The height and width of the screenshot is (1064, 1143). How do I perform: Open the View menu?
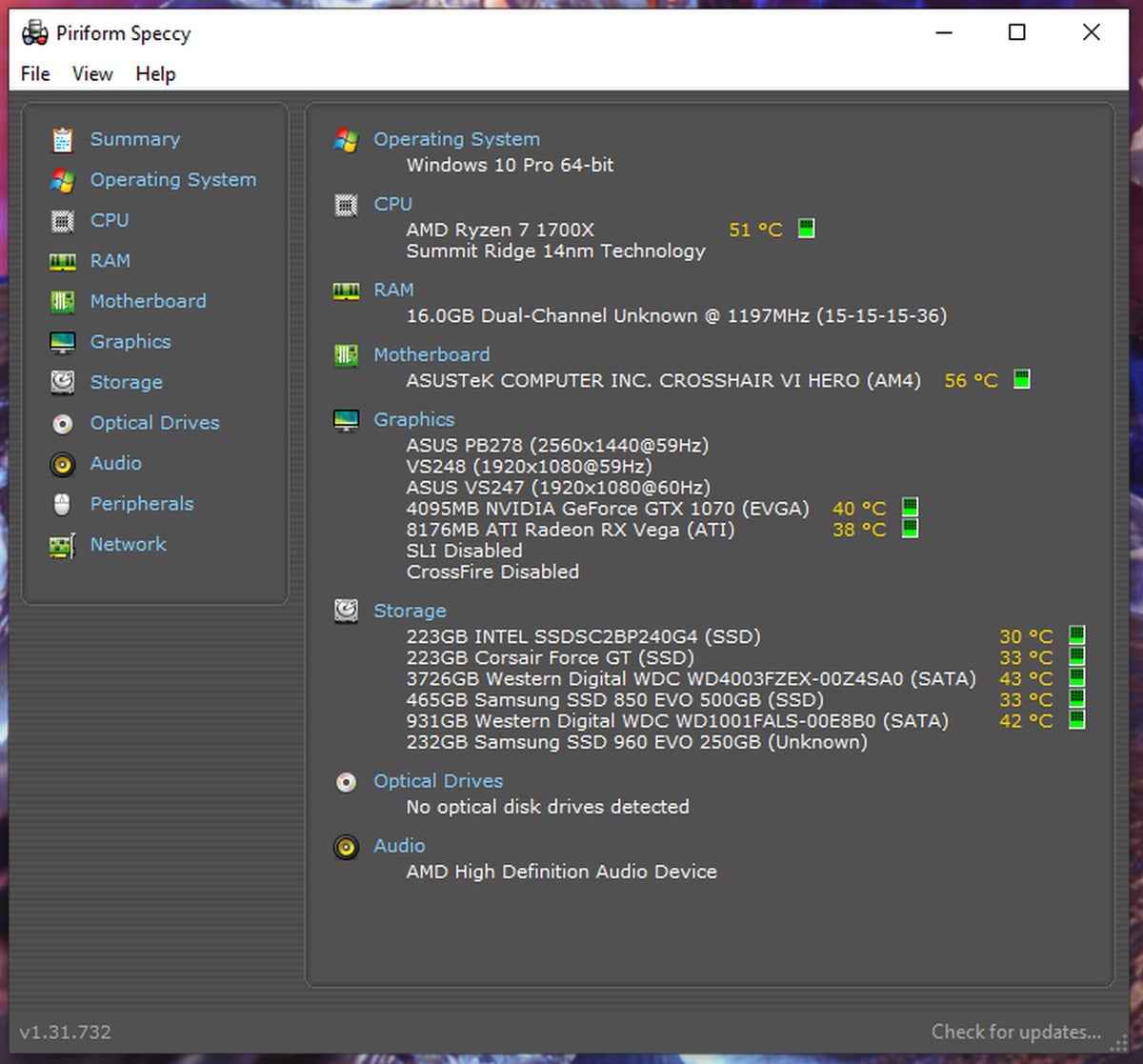pyautogui.click(x=92, y=73)
